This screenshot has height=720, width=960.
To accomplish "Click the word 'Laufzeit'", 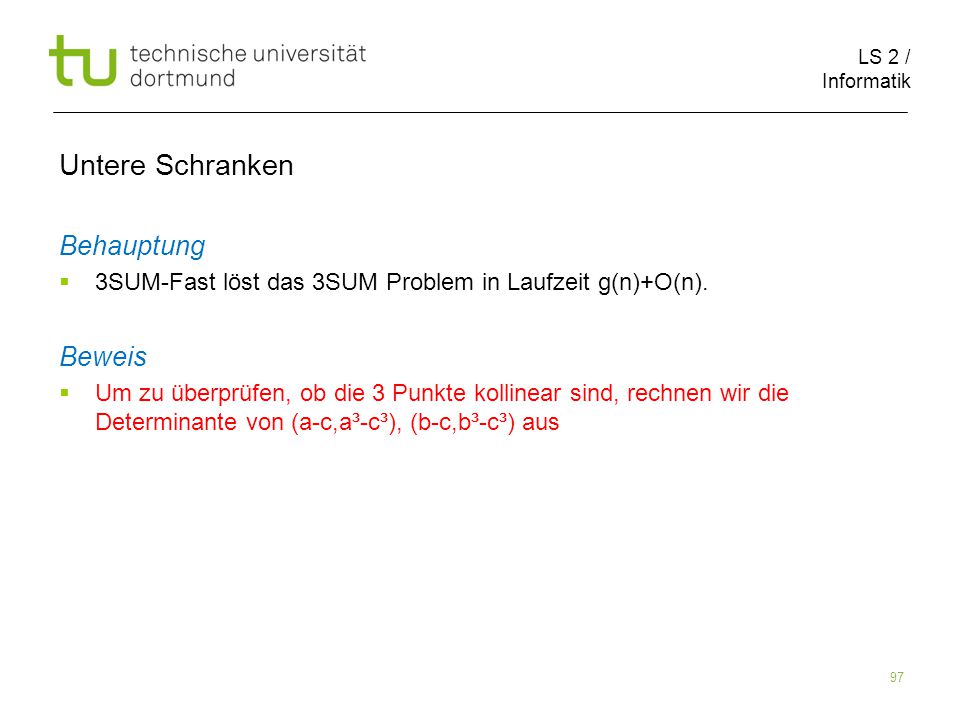I will (x=549, y=282).
